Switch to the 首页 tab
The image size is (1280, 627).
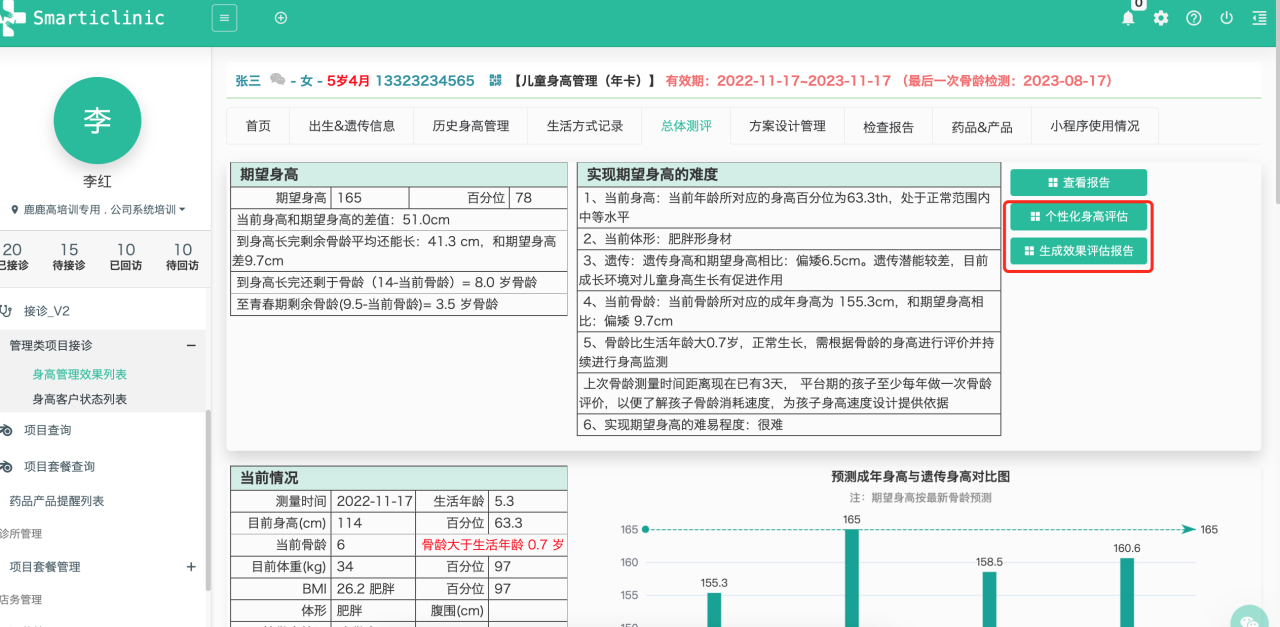pyautogui.click(x=258, y=126)
